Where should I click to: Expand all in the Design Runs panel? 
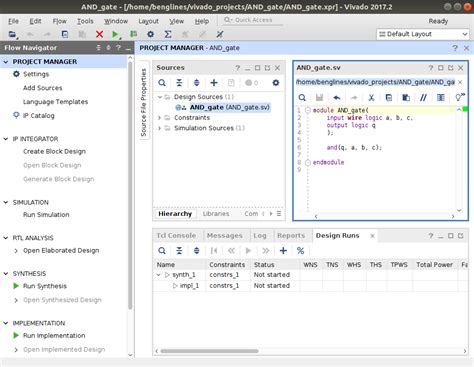tap(197, 250)
